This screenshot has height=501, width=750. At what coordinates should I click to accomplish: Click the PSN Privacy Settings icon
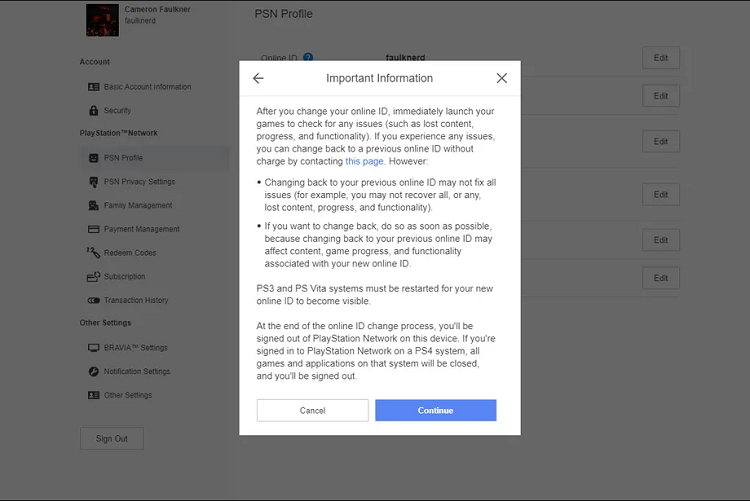point(93,182)
